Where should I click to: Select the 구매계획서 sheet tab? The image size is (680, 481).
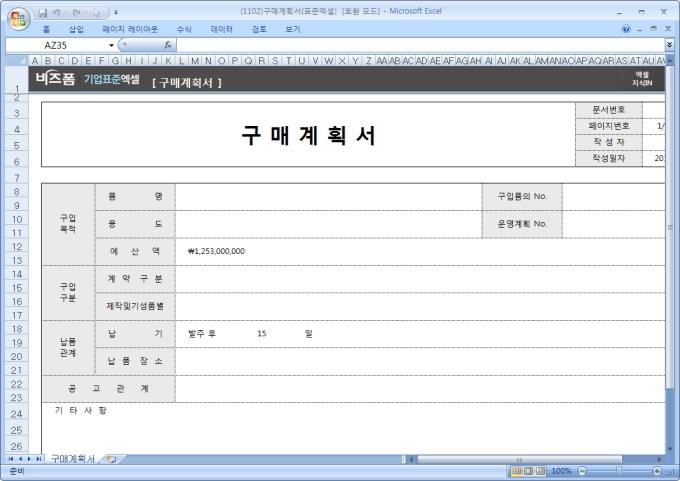point(72,459)
